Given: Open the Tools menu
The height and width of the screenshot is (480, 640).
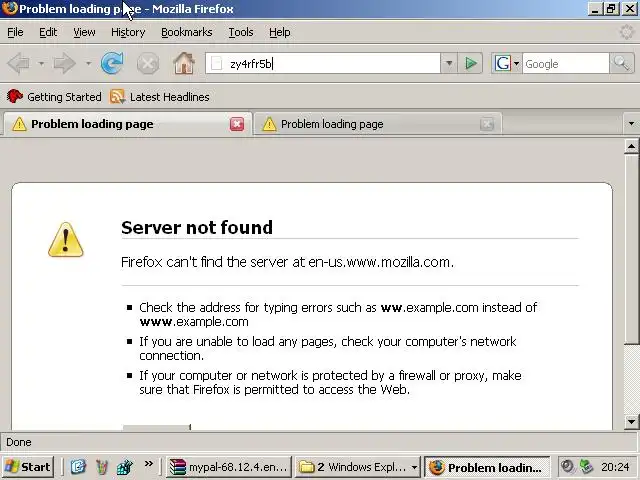Looking at the screenshot, I should tap(241, 32).
